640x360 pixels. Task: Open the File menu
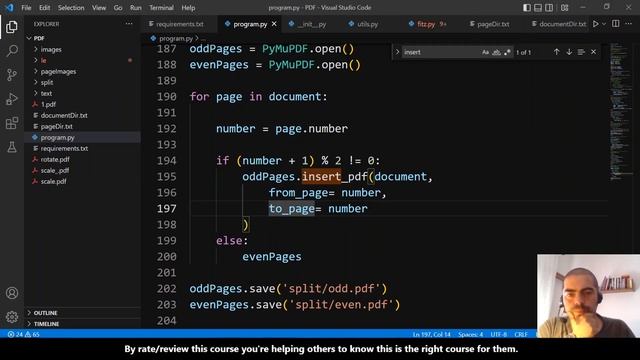[x=26, y=8]
